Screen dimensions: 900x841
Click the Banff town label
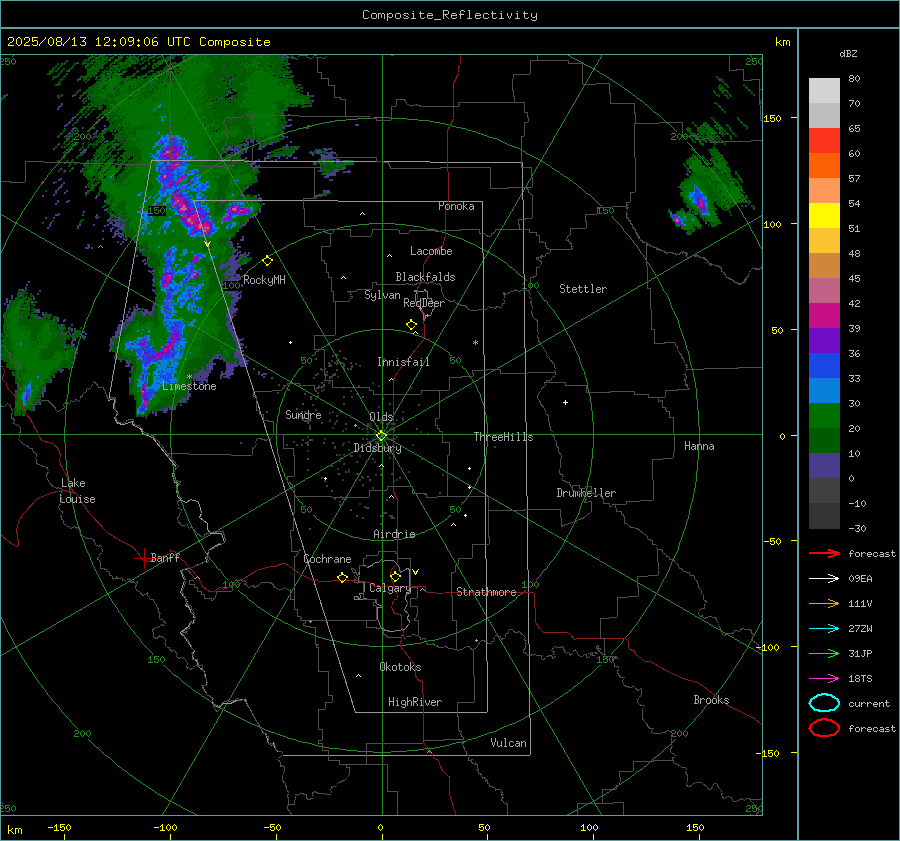(x=165, y=557)
